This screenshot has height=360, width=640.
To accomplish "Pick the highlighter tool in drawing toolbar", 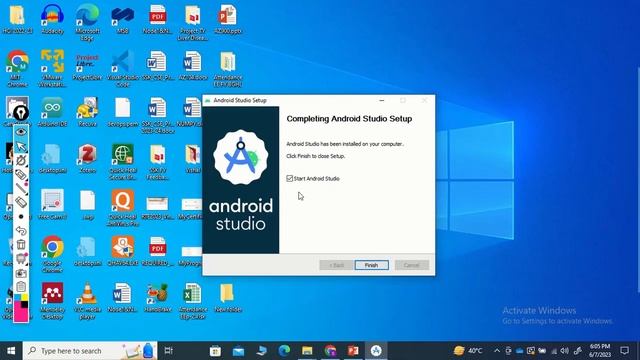I will [x=21, y=174].
